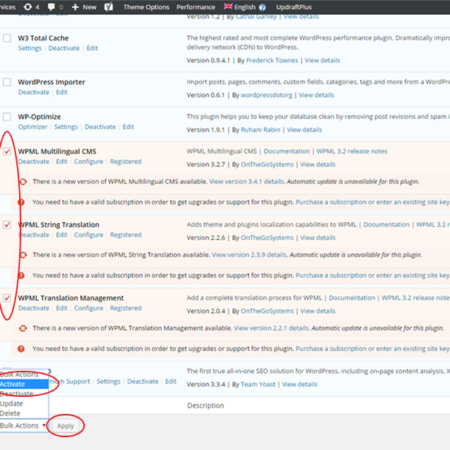450x450 pixels.
Task: Click Registered under WPML Multilingual CMS
Action: pyautogui.click(x=126, y=161)
